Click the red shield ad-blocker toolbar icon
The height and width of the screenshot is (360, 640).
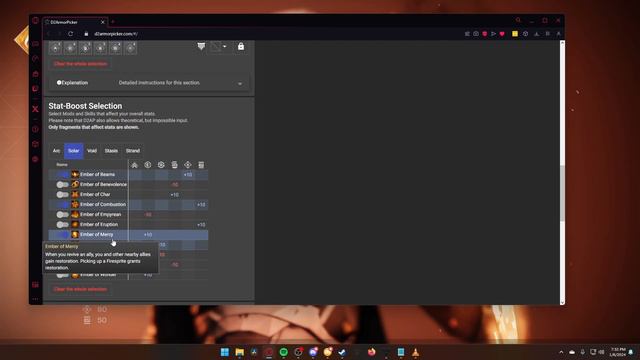pyautogui.click(x=484, y=34)
